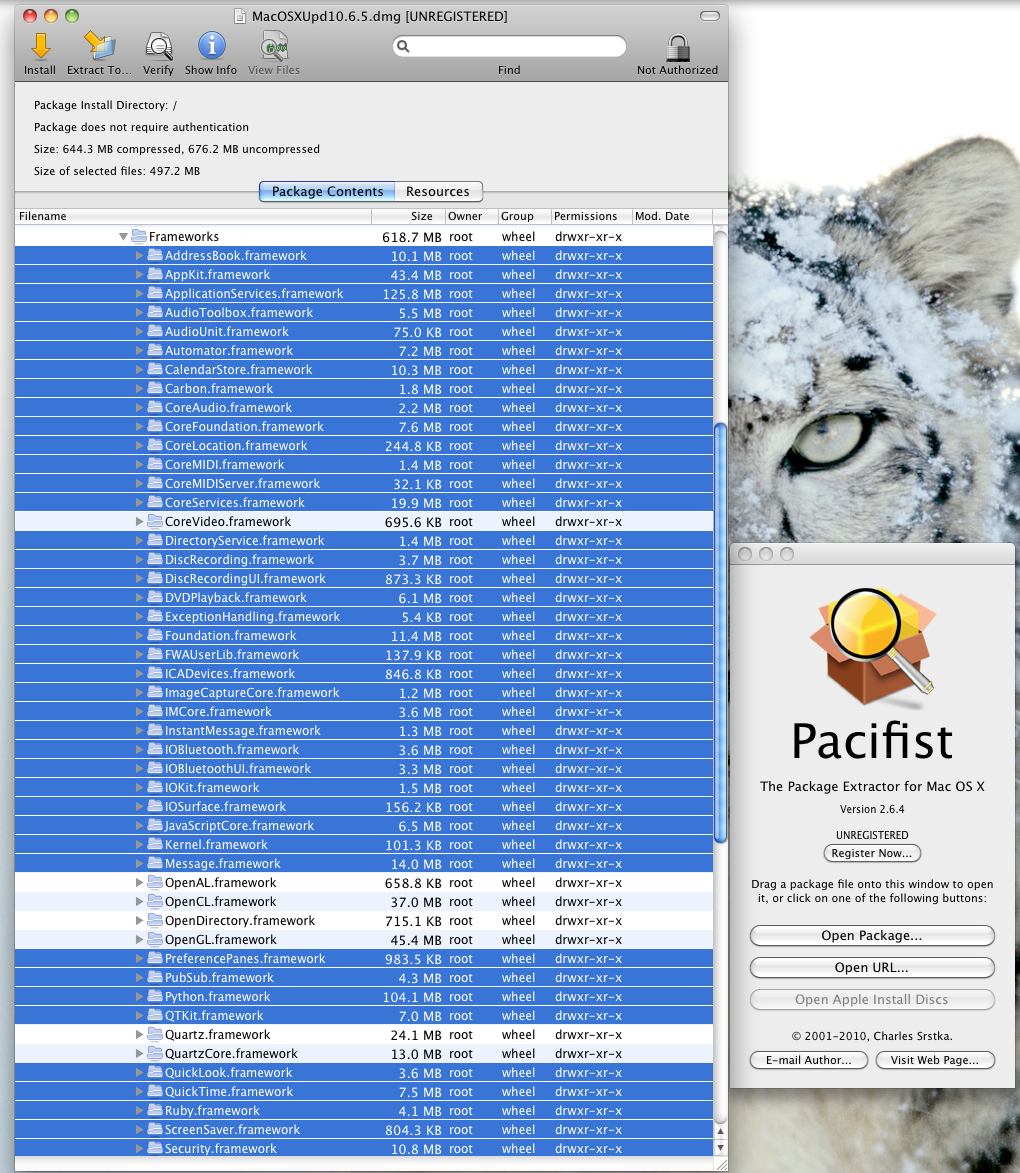The width and height of the screenshot is (1020, 1173).
Task: Sort by the Mod. Date column header
Action: [672, 216]
